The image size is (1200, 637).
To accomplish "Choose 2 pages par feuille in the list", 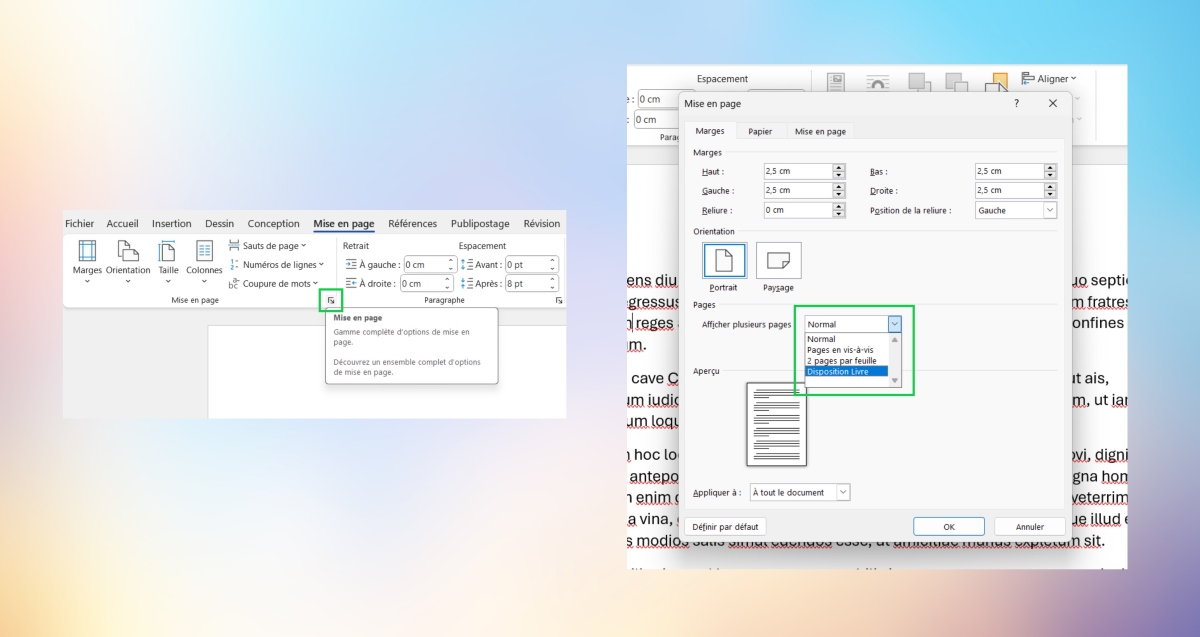I will coord(847,361).
